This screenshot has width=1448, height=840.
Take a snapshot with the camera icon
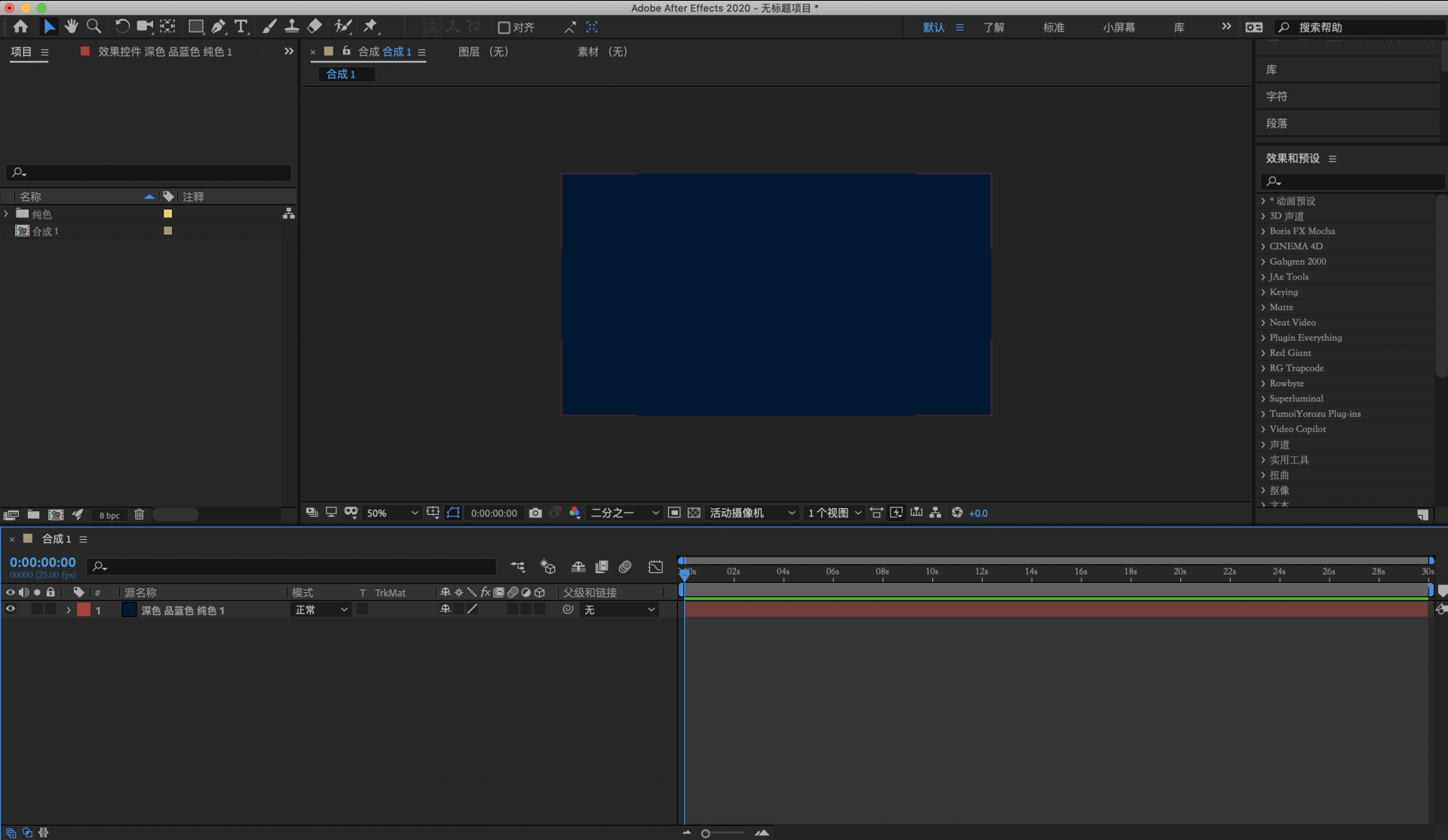(x=535, y=513)
